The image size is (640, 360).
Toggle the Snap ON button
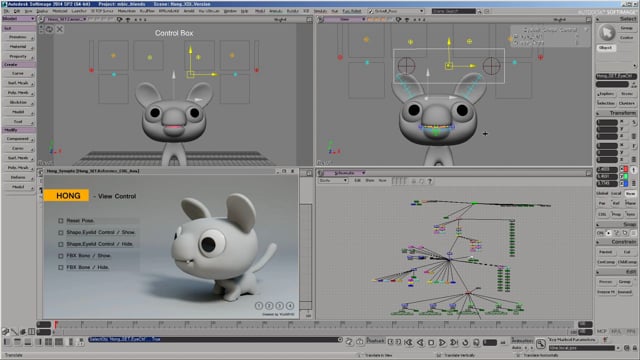pos(600,233)
